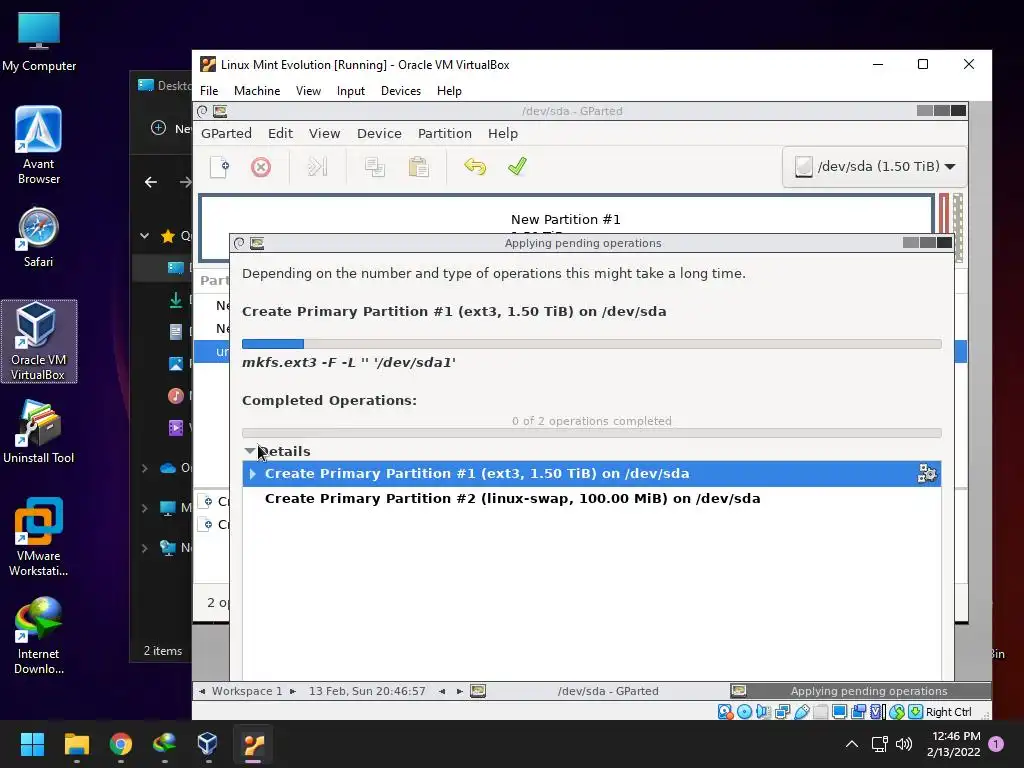Open Safari desktop shortcut
Viewport: 1024px width, 768px height.
39,238
